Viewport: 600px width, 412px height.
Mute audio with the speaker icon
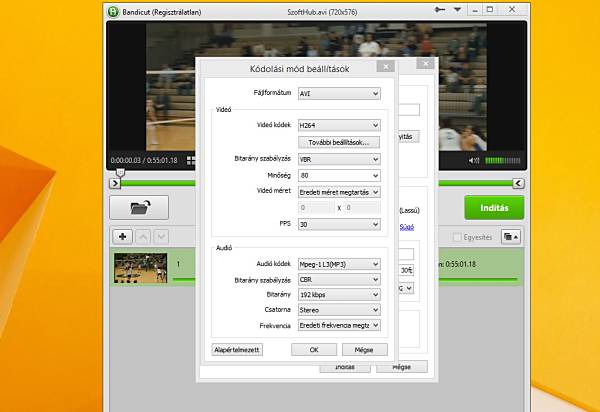(x=474, y=160)
